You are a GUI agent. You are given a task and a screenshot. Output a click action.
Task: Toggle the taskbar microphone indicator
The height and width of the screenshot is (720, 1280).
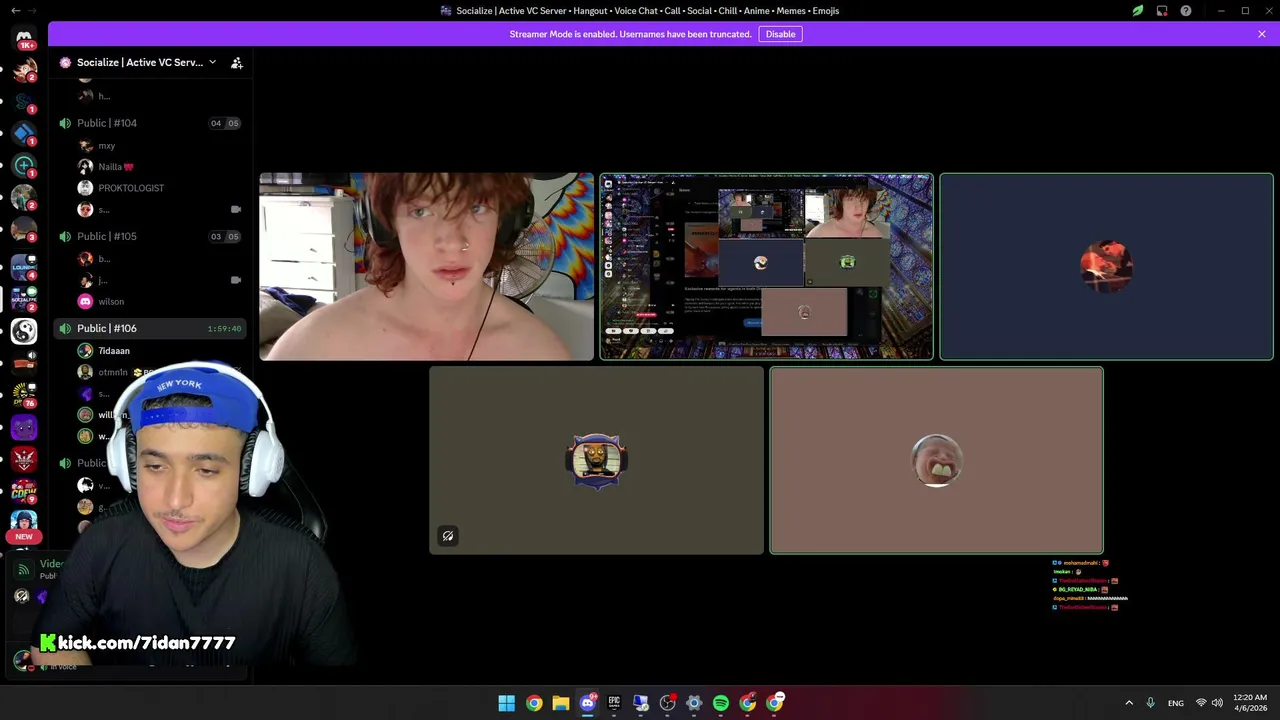pyautogui.click(x=1151, y=703)
